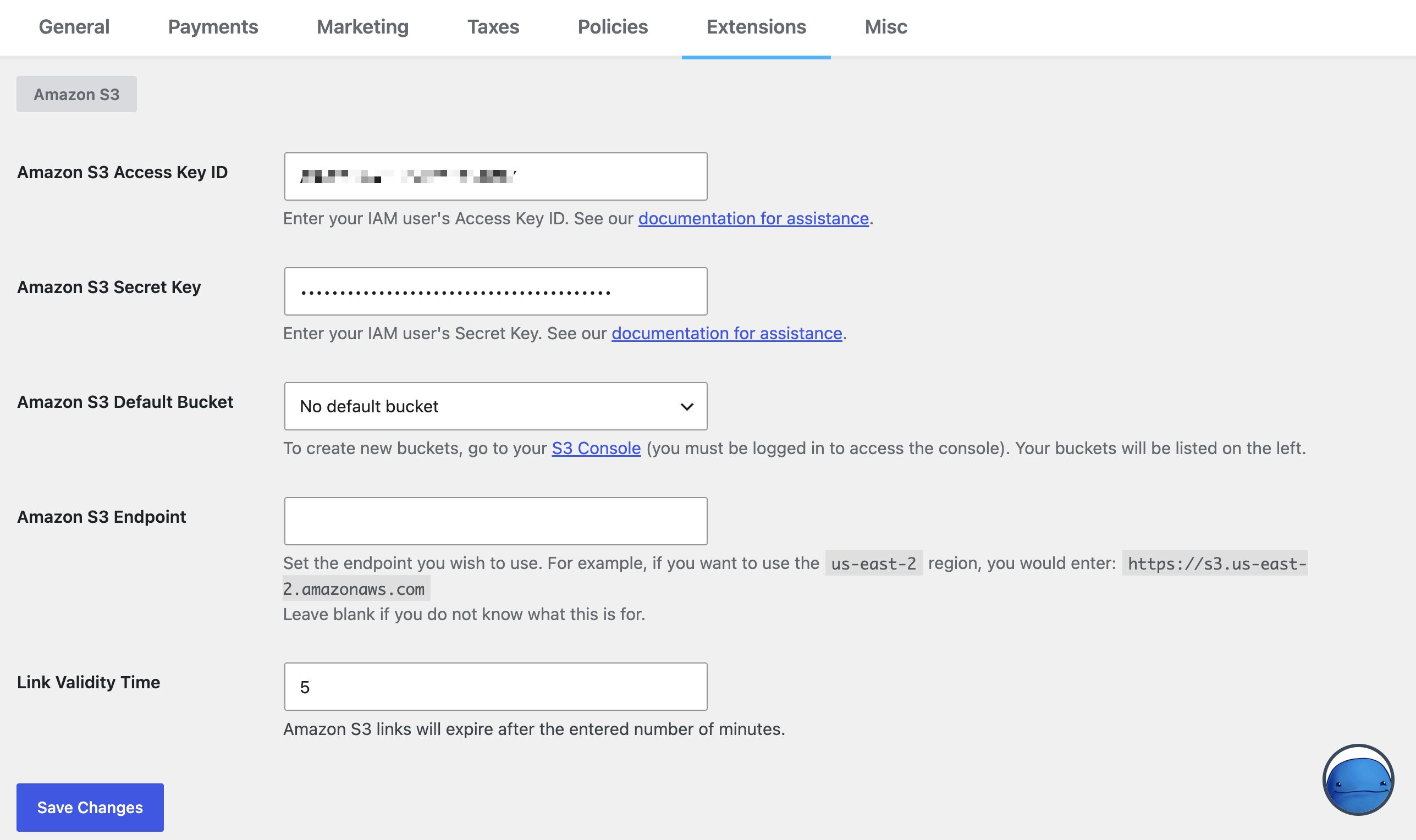The width and height of the screenshot is (1416, 840).
Task: Select the Amazon S3 sub-section button
Action: pyautogui.click(x=76, y=94)
